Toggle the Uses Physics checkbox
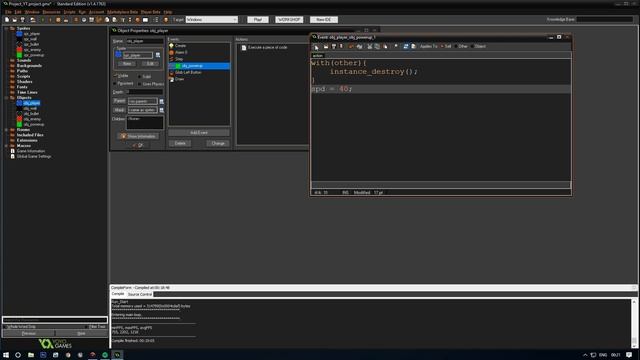The width and height of the screenshot is (640, 360). click(x=140, y=84)
